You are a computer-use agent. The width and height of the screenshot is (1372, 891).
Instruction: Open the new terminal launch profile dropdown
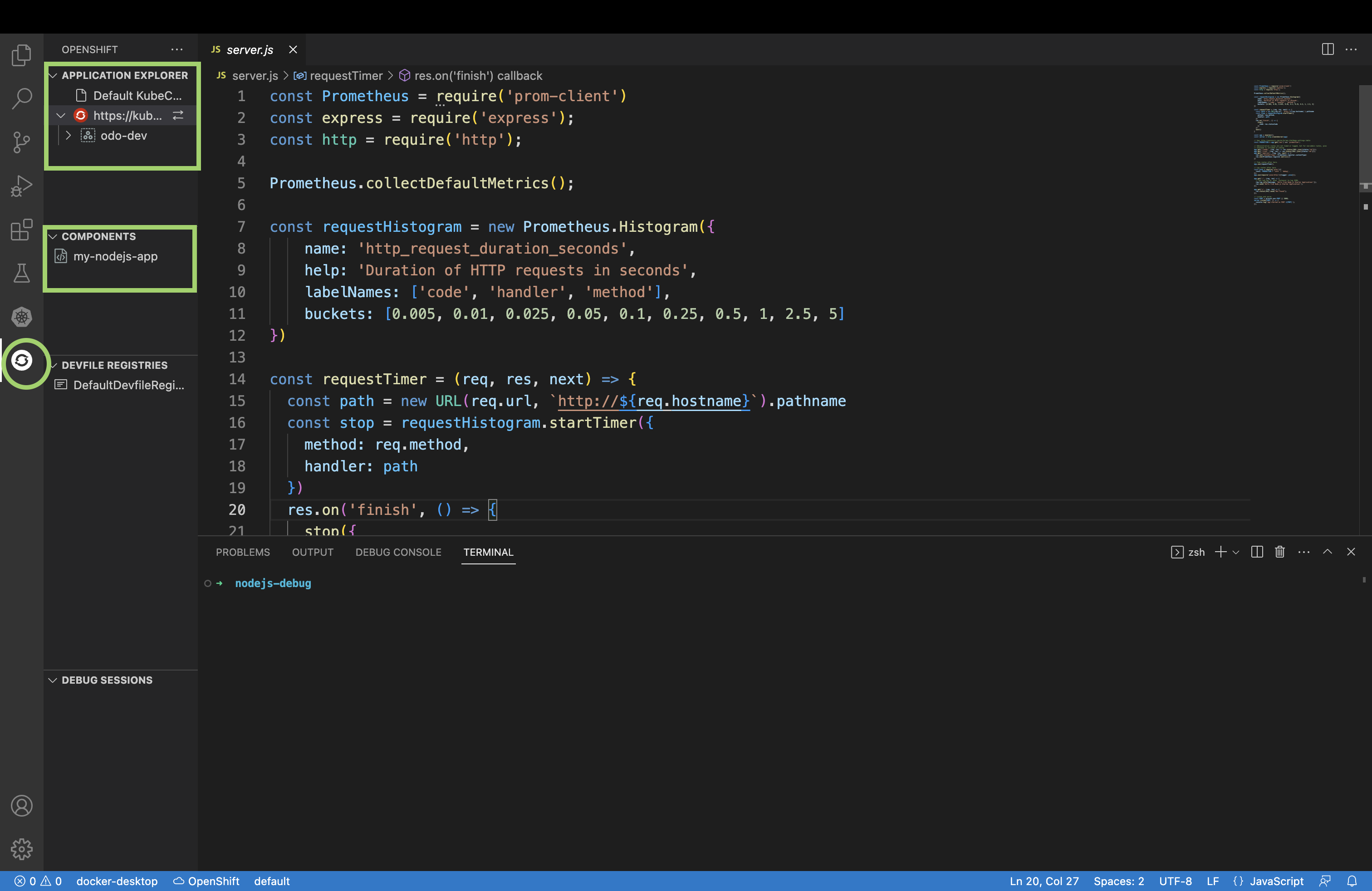coord(1236,552)
